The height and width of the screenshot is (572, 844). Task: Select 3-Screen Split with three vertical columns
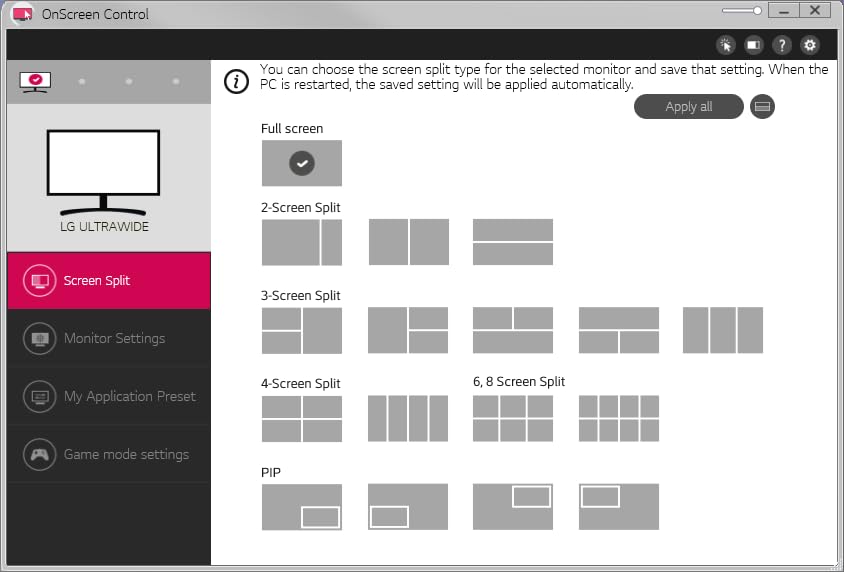(x=723, y=330)
